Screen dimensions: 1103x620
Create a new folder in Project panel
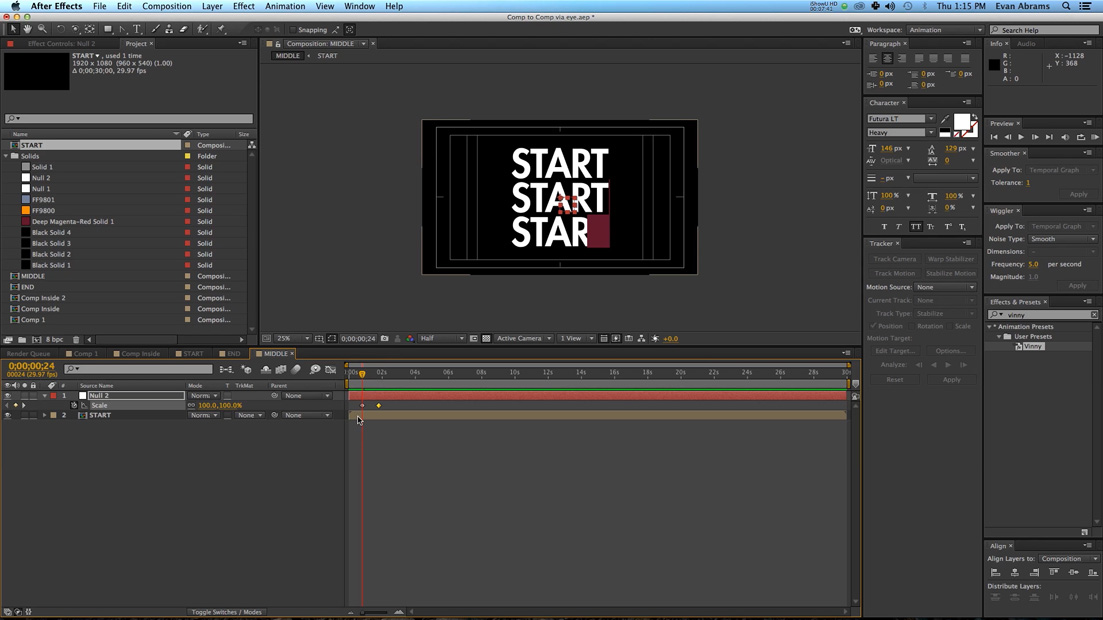(x=22, y=340)
